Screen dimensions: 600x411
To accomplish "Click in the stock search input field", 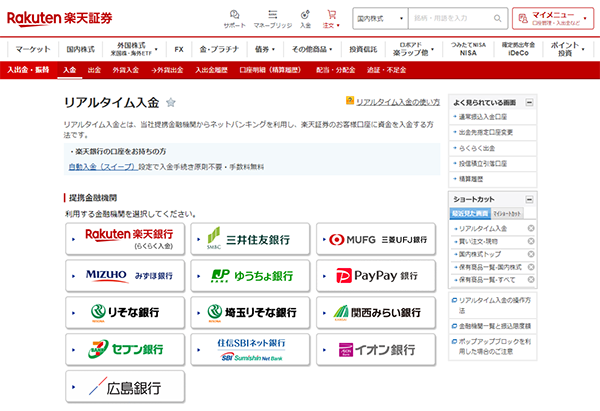I will pos(452,18).
